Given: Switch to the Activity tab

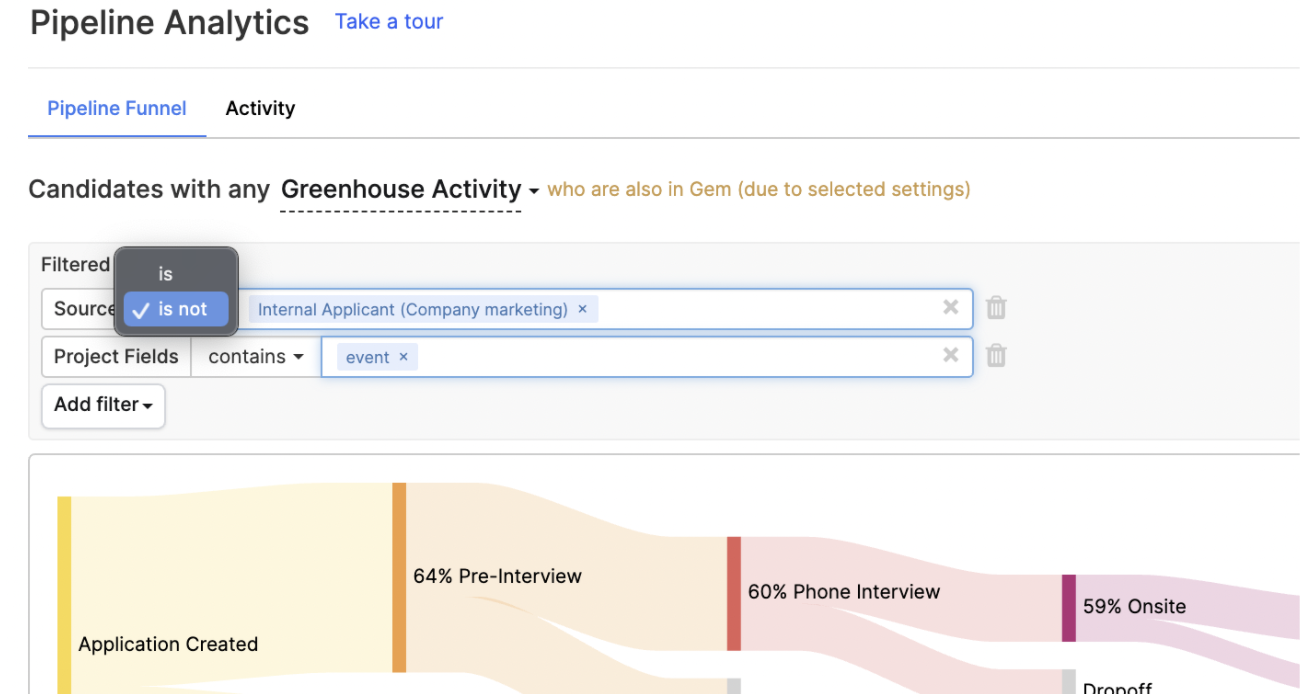Looking at the screenshot, I should pos(260,108).
